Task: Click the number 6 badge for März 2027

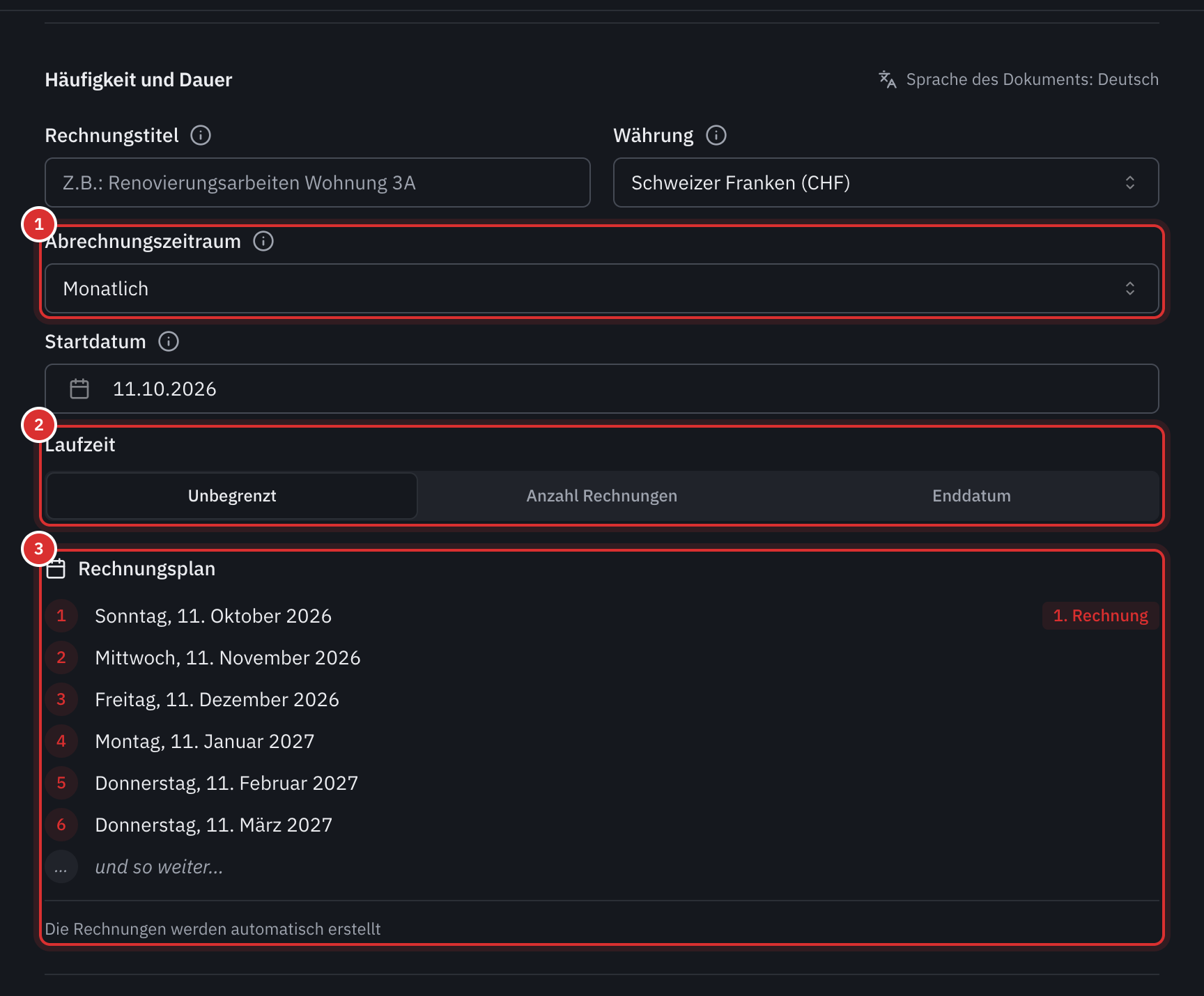Action: [61, 825]
